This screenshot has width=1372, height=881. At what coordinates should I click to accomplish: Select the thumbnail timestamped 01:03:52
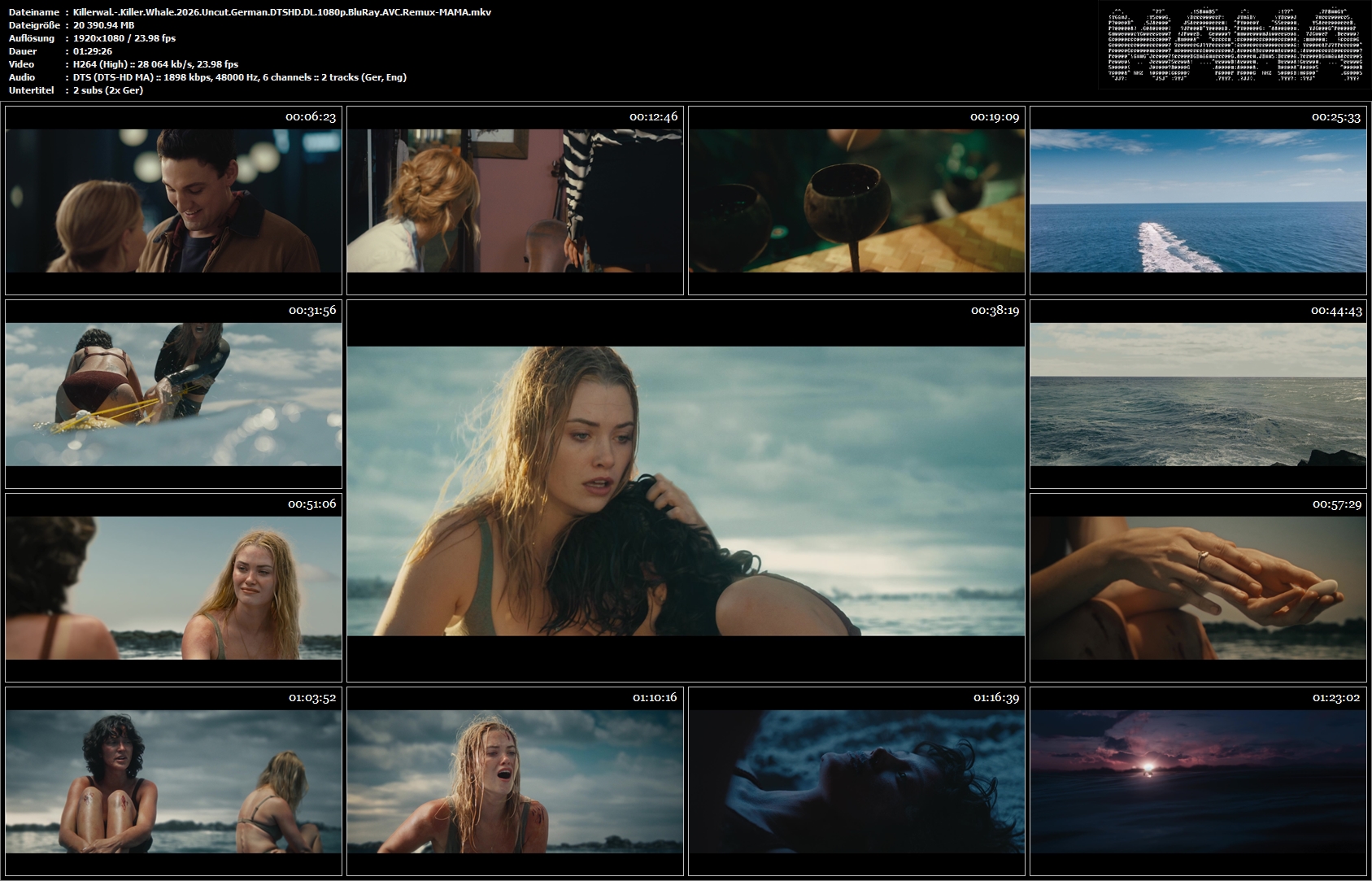[173, 781]
